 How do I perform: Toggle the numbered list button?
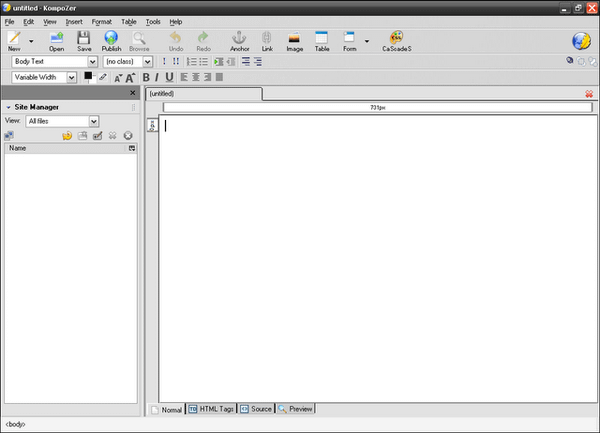[x=191, y=62]
